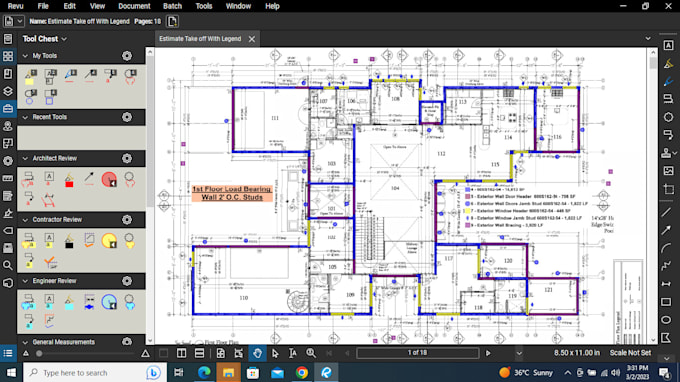Click the page number field 1 of 18
The image size is (680, 382).
tap(417, 353)
